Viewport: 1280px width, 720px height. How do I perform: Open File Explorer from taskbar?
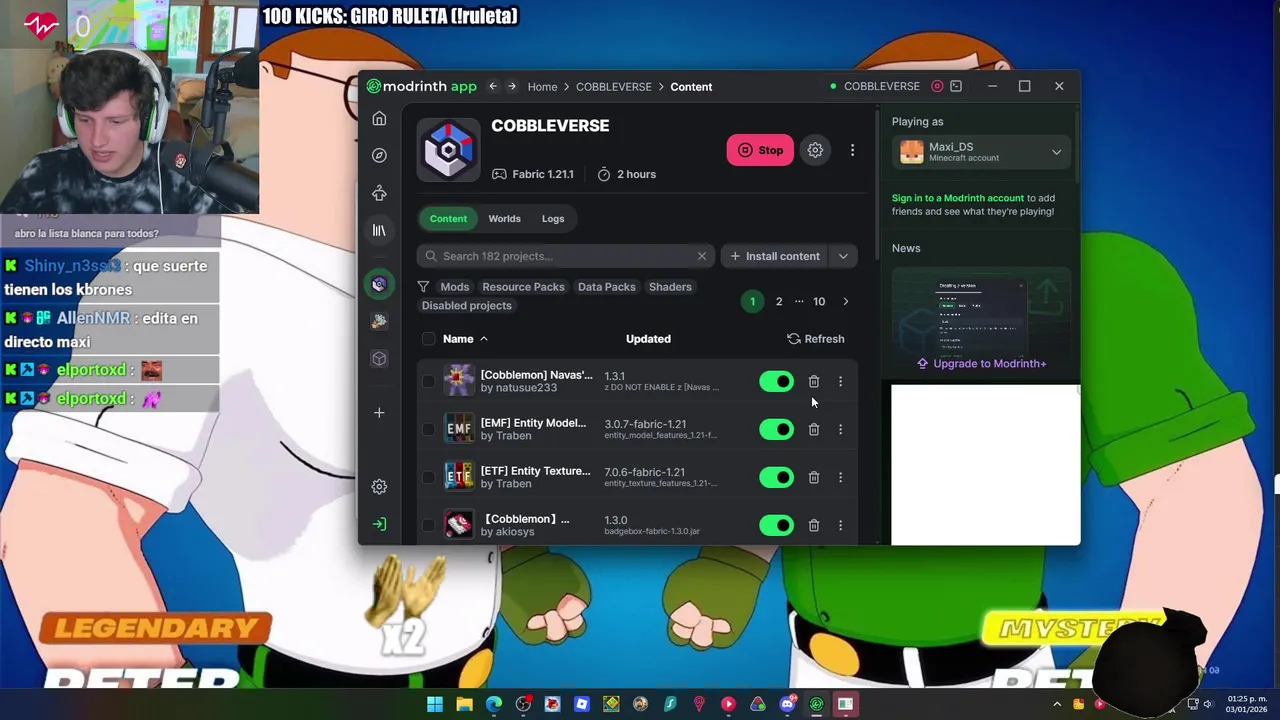point(464,704)
